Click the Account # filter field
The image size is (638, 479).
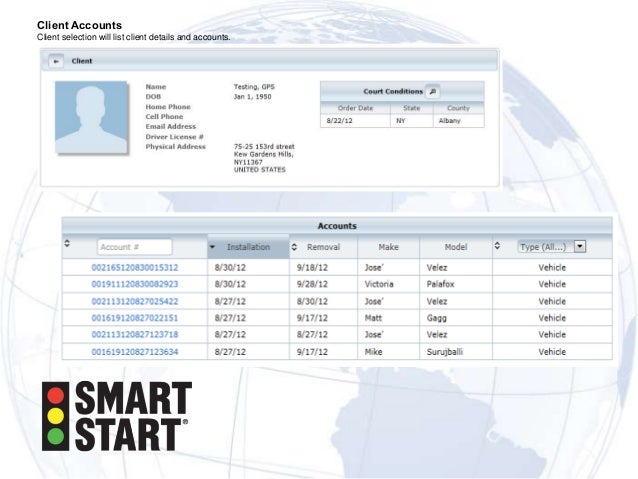[135, 247]
